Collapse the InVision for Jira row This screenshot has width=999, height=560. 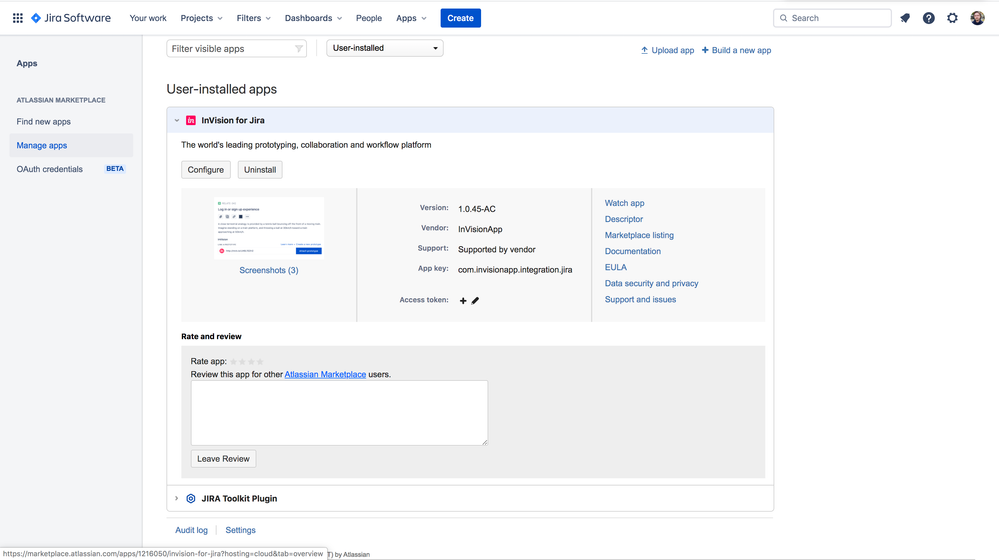pos(177,120)
